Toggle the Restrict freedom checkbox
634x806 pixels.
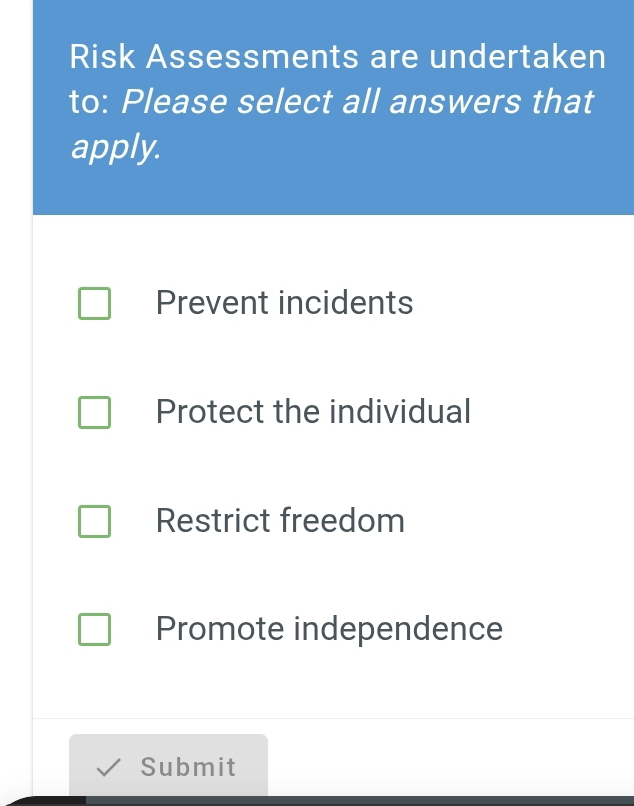coord(95,521)
